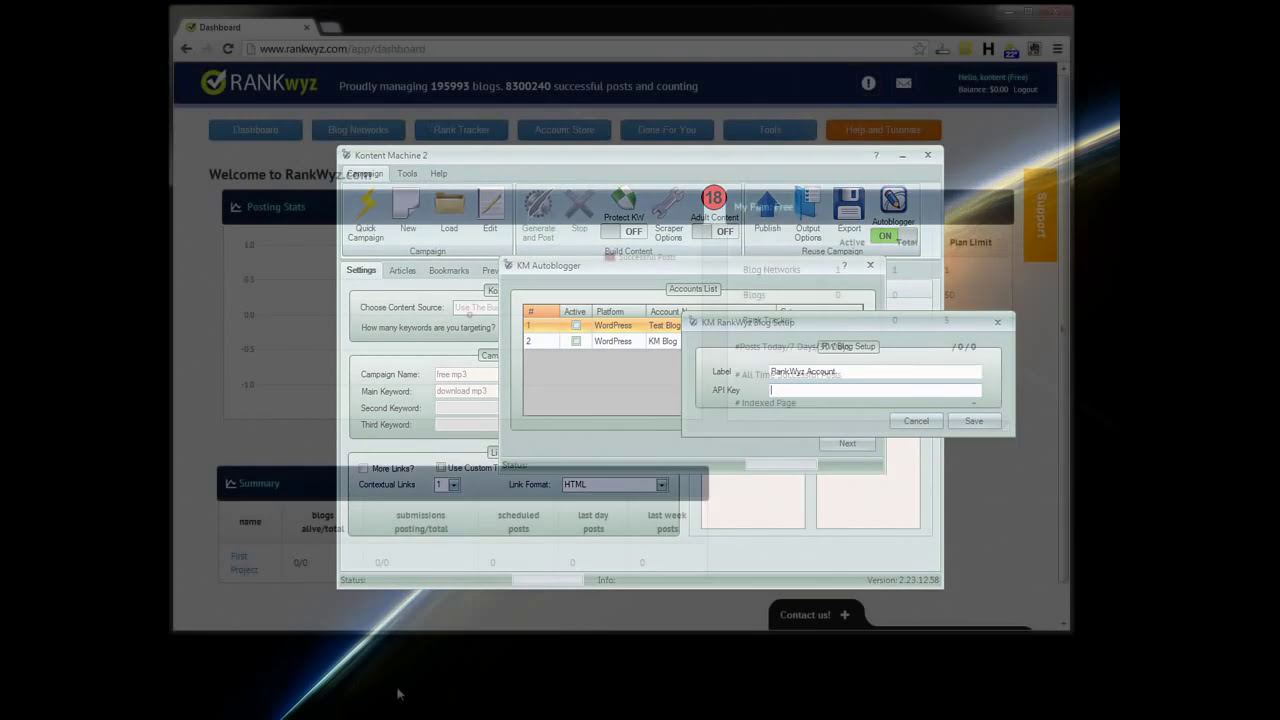The width and height of the screenshot is (1280, 720).
Task: Open the Tools menu in Kontent Machine
Action: pyautogui.click(x=407, y=174)
